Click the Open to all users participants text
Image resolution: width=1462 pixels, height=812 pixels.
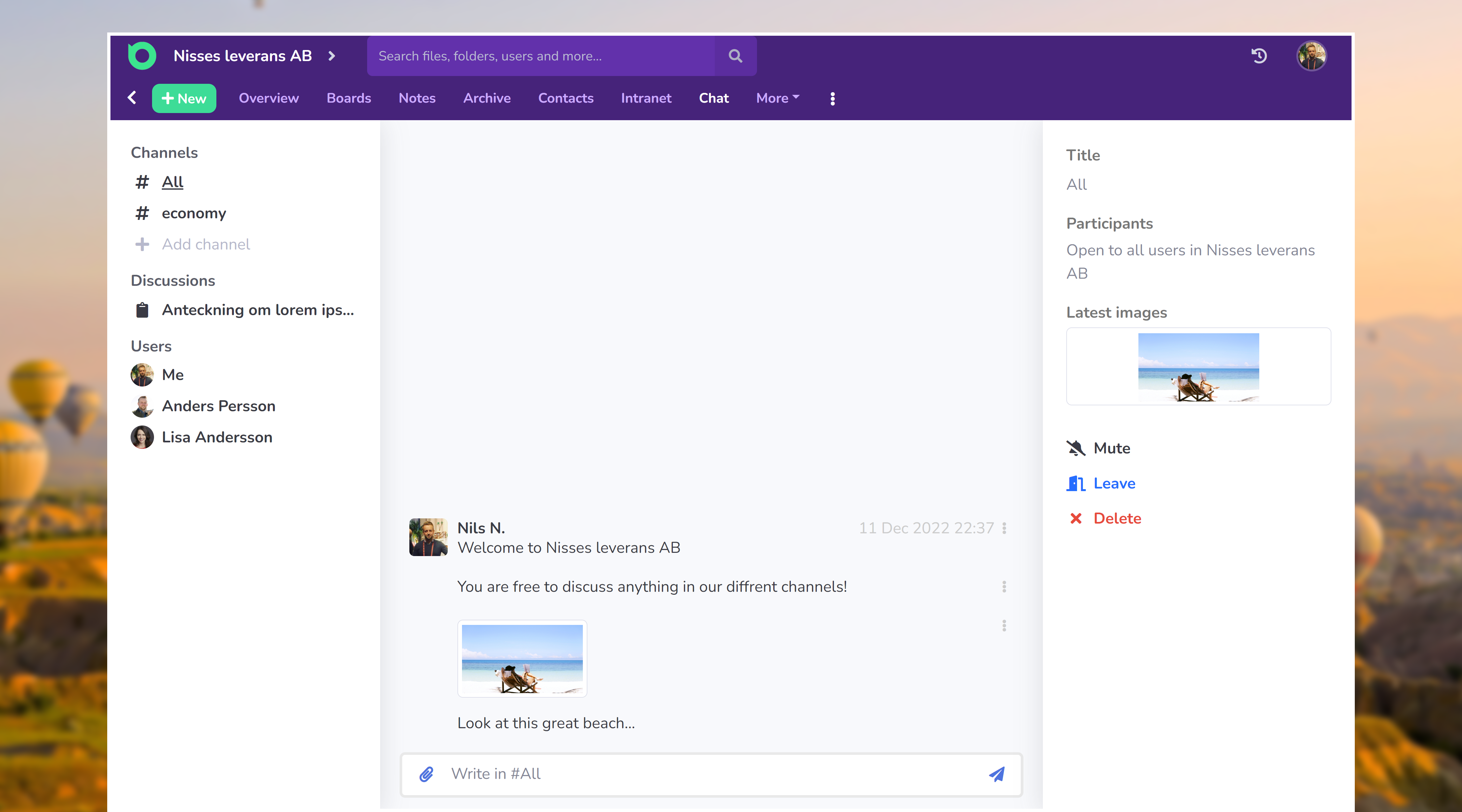coord(1190,261)
